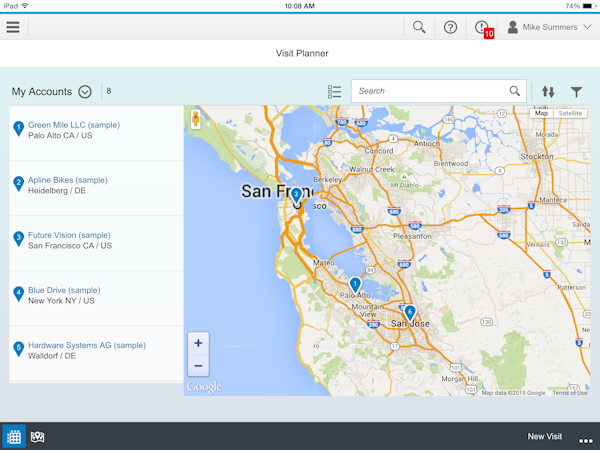The width and height of the screenshot is (600, 450).
Task: Open the help question mark icon
Action: point(450,27)
